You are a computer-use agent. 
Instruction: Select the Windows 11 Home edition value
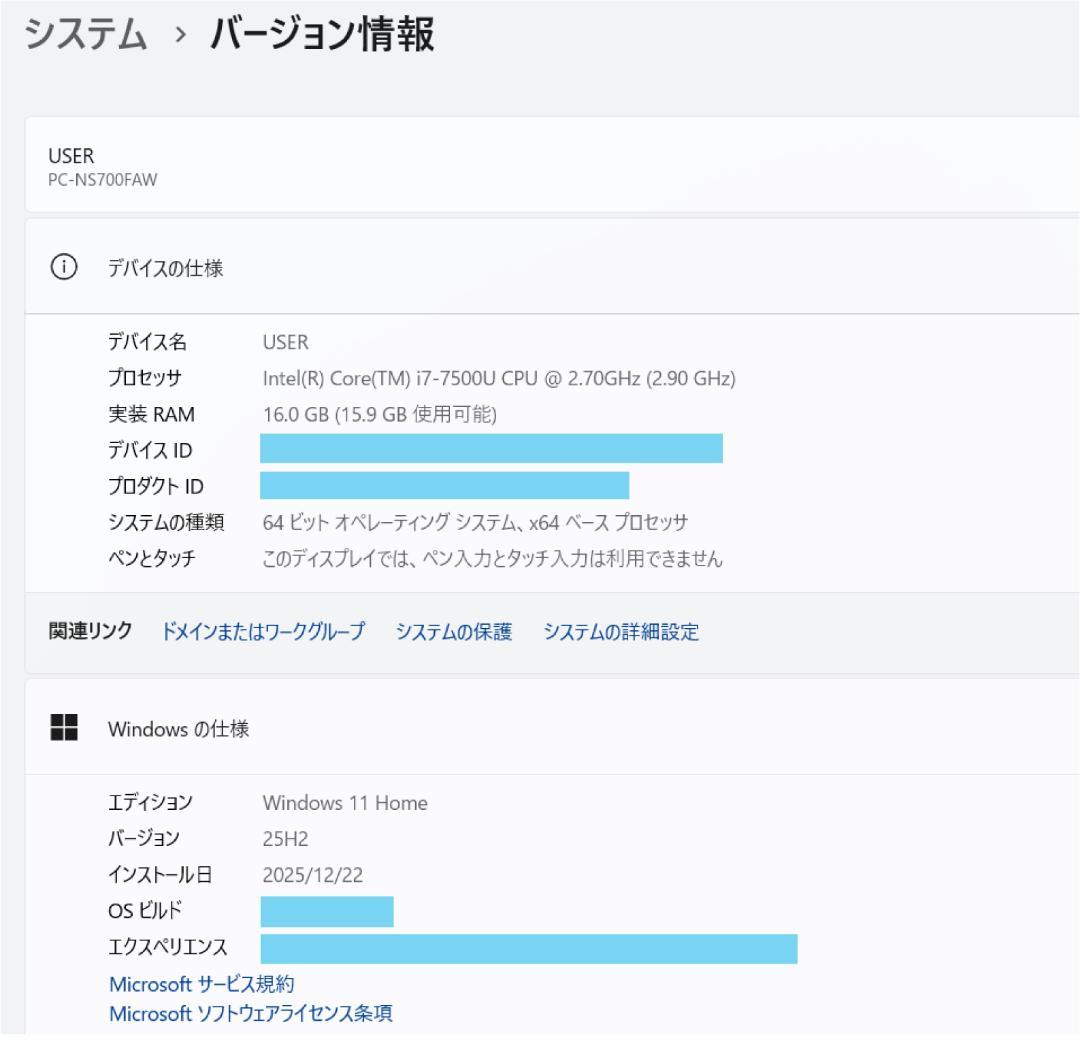coord(345,802)
